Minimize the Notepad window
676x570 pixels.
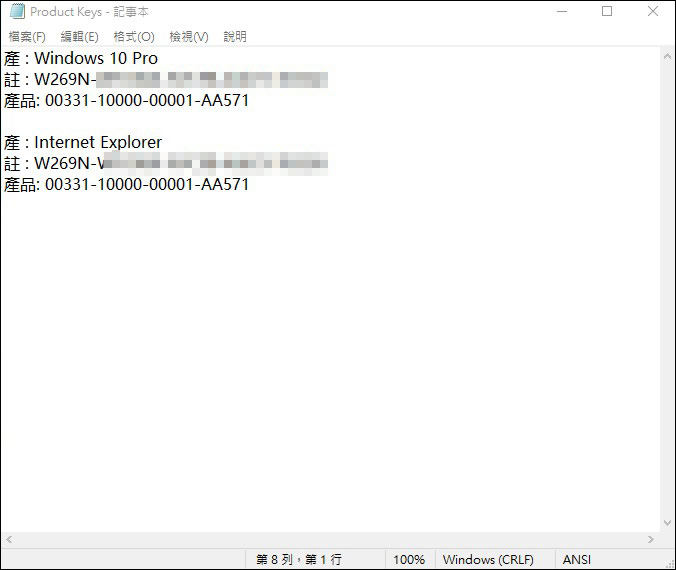pyautogui.click(x=559, y=12)
